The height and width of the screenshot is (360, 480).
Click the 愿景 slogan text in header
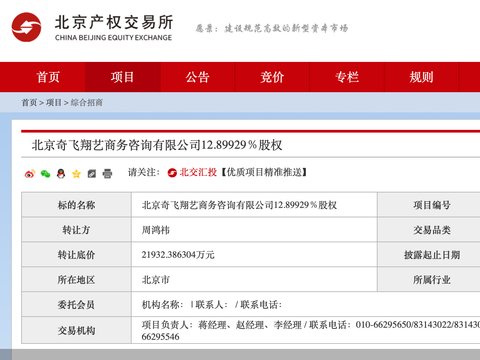coord(272,28)
